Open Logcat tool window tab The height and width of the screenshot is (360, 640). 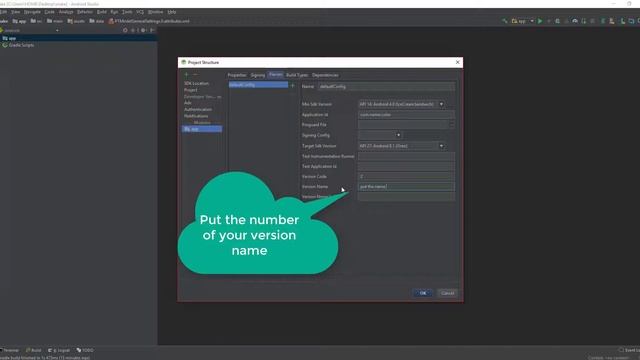59,350
